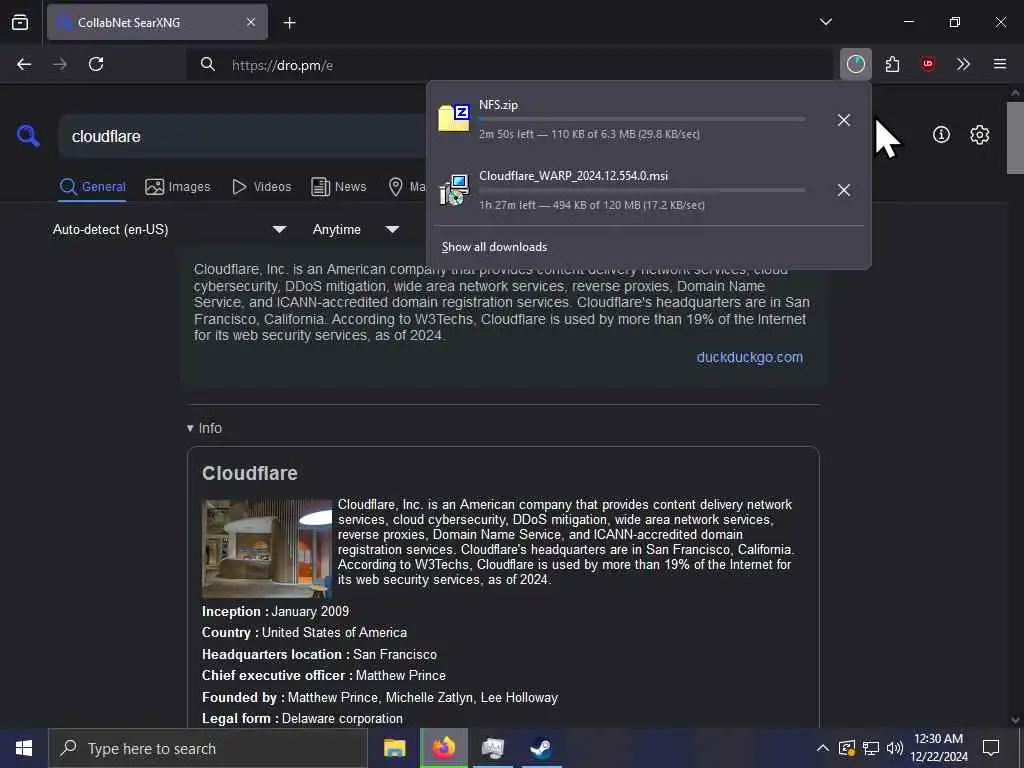Click the address bar showing dro.pm/e
Image resolution: width=1024 pixels, height=768 pixels.
click(x=509, y=65)
